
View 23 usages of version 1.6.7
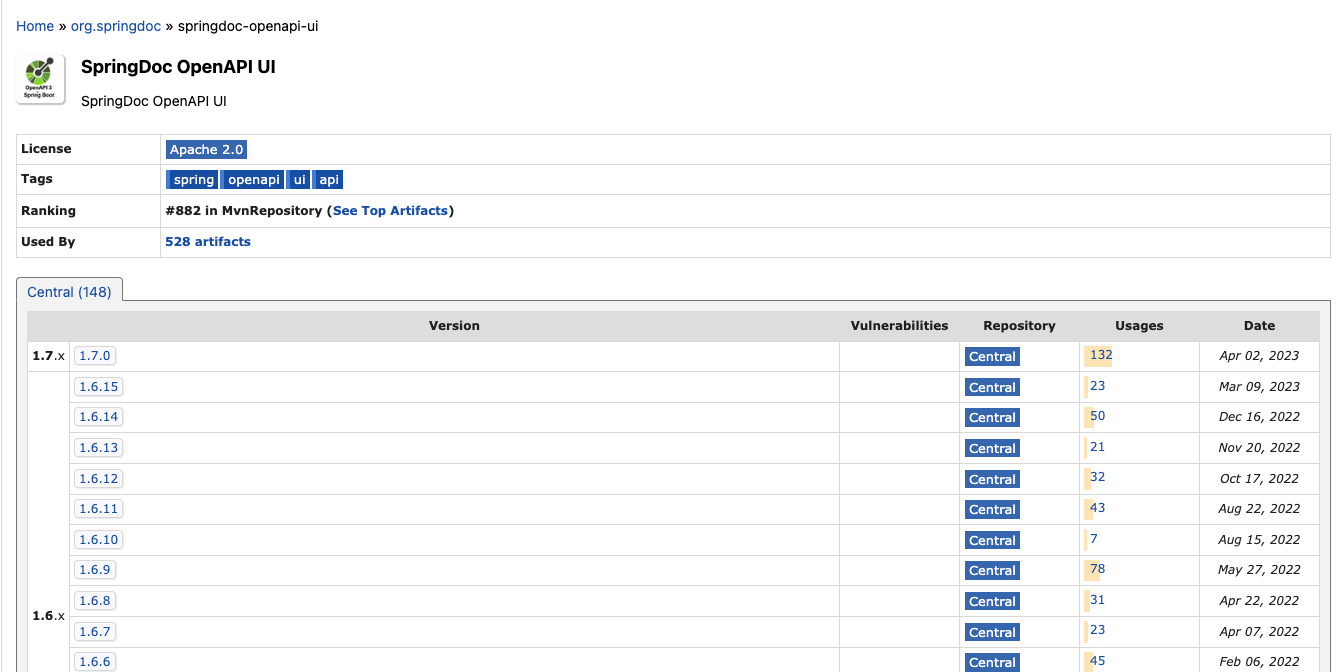point(1097,630)
